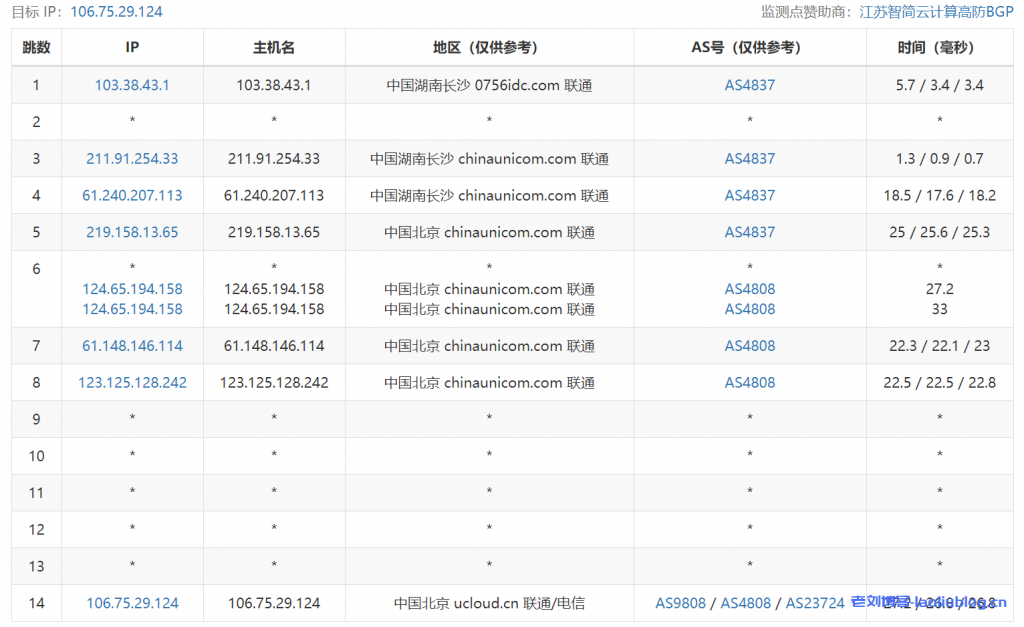Click AS4808 link in hop 7 row
Screen dimensions: 1024x627
click(749, 346)
